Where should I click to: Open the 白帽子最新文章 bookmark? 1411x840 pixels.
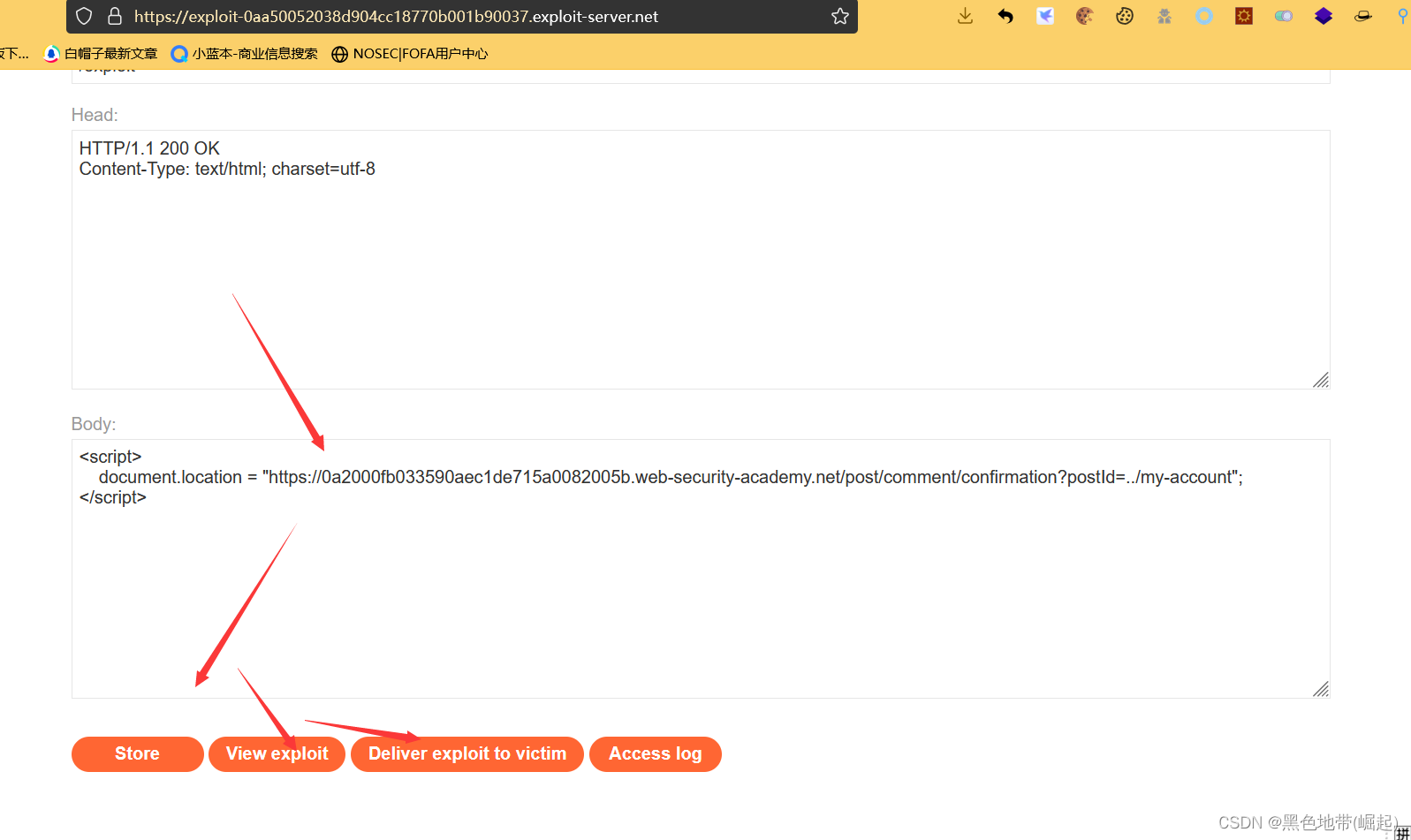[101, 54]
